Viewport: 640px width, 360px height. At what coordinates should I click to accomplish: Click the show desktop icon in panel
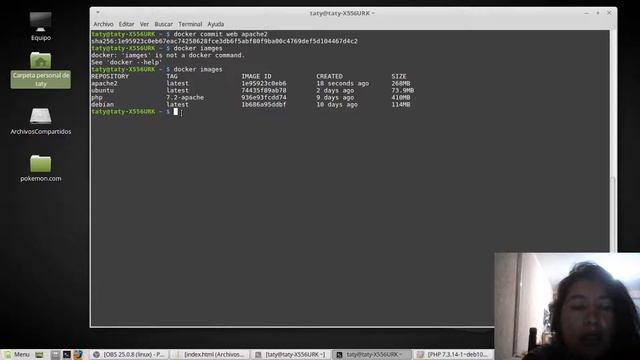click(x=39, y=355)
